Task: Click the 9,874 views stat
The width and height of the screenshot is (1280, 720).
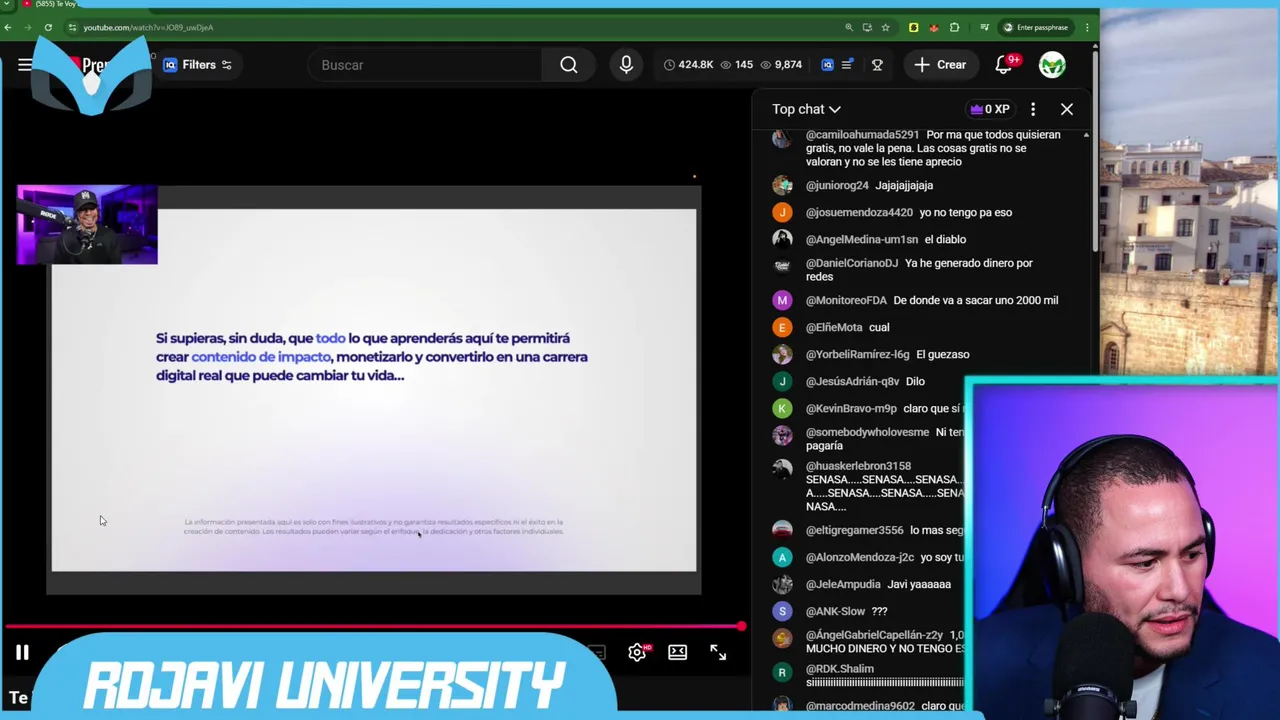Action: coord(780,65)
